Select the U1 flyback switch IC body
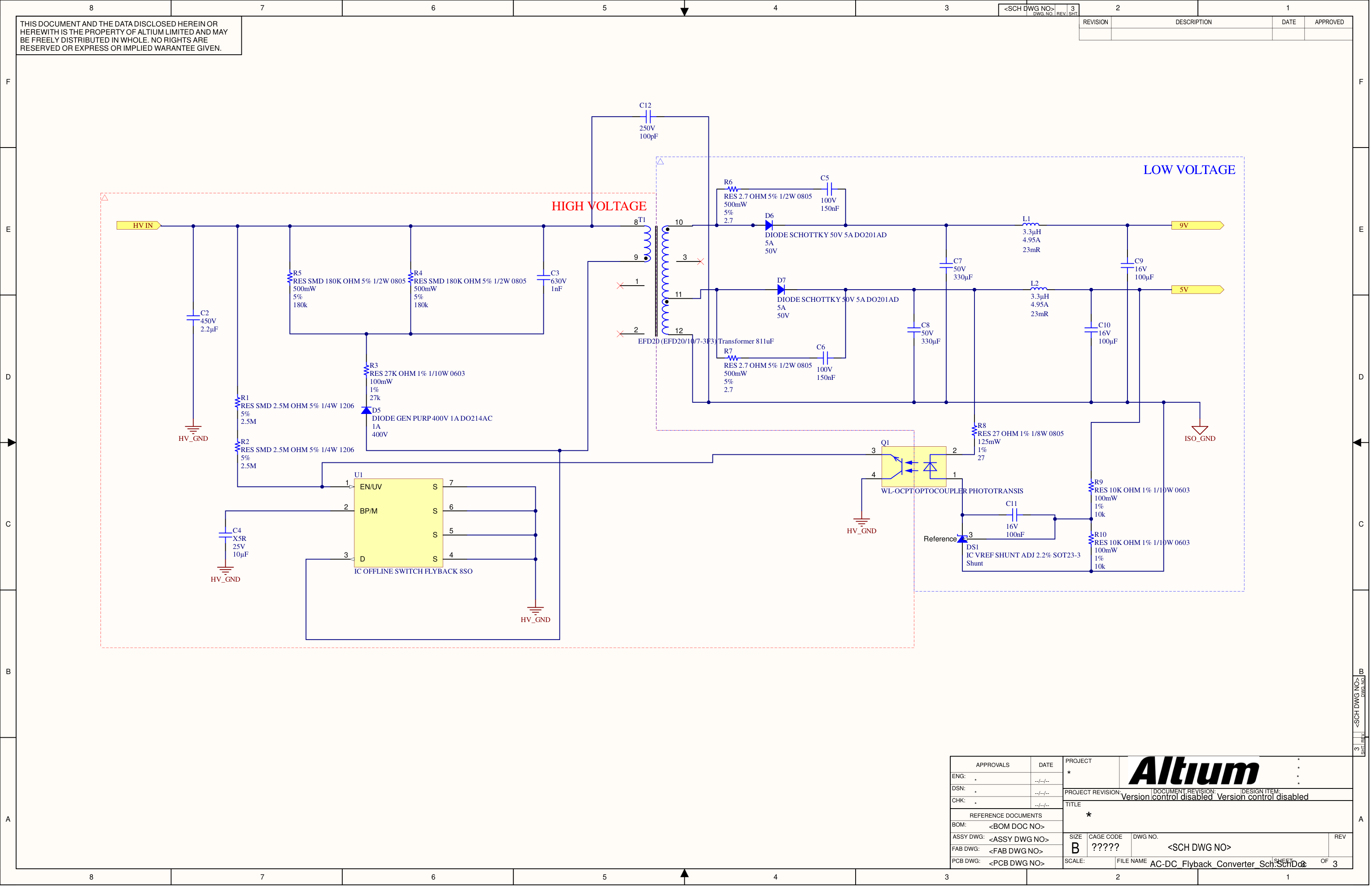The width and height of the screenshot is (1372, 888). point(398,522)
